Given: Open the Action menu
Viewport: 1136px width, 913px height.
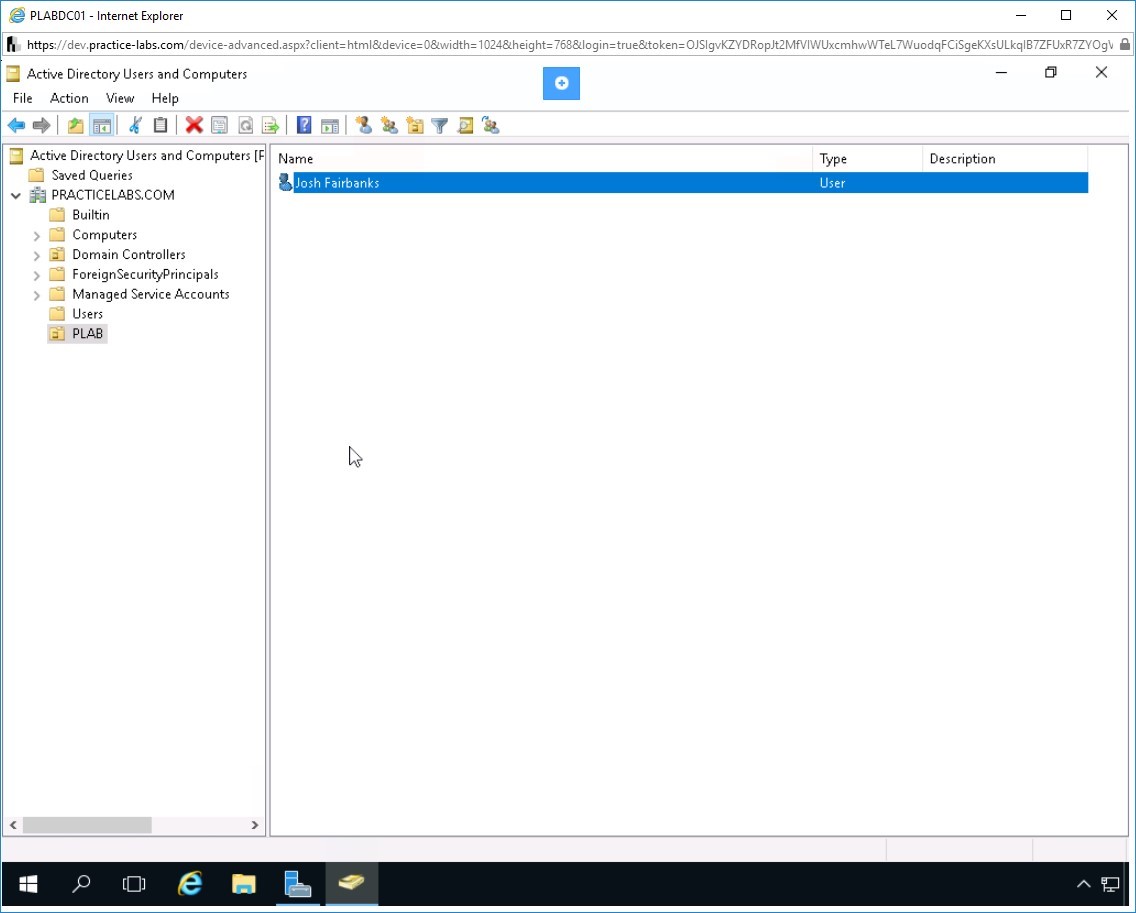Looking at the screenshot, I should click(x=69, y=98).
